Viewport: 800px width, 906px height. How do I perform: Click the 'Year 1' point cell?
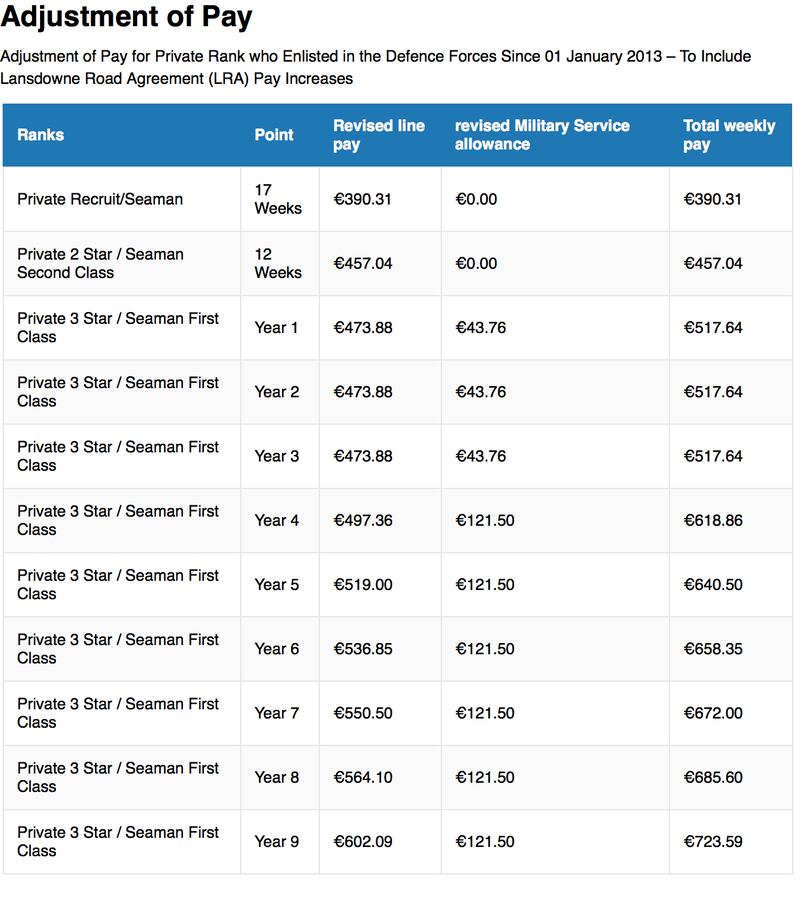(277, 328)
